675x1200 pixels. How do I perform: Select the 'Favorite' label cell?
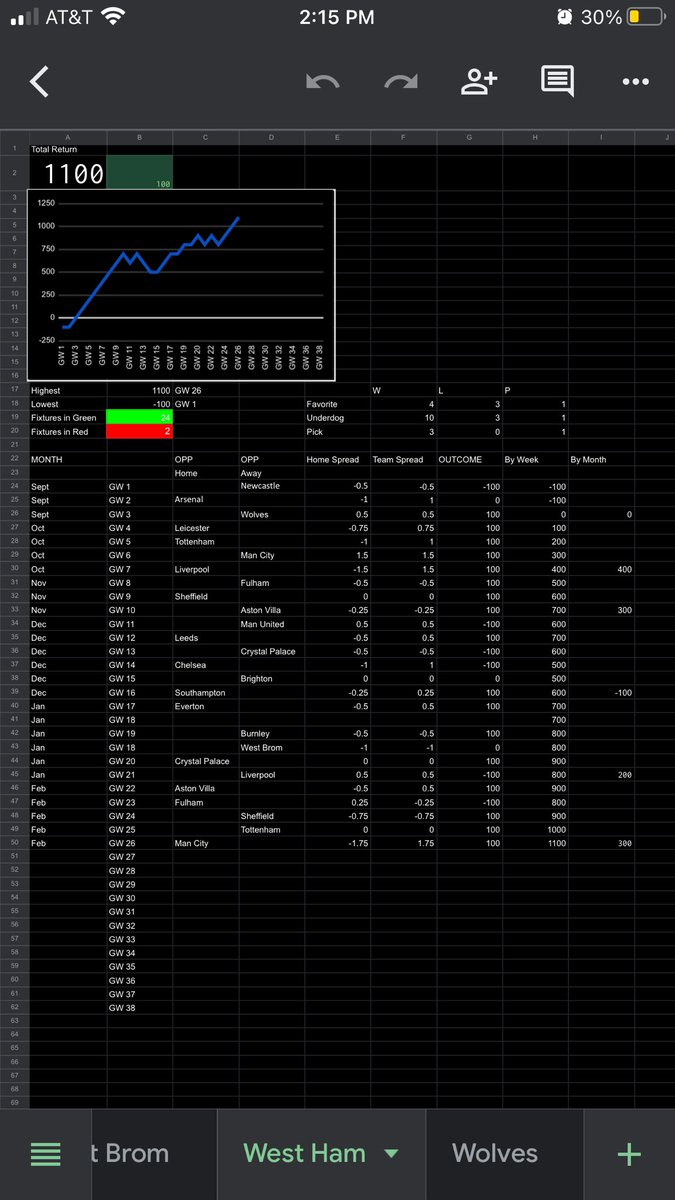pos(337,404)
